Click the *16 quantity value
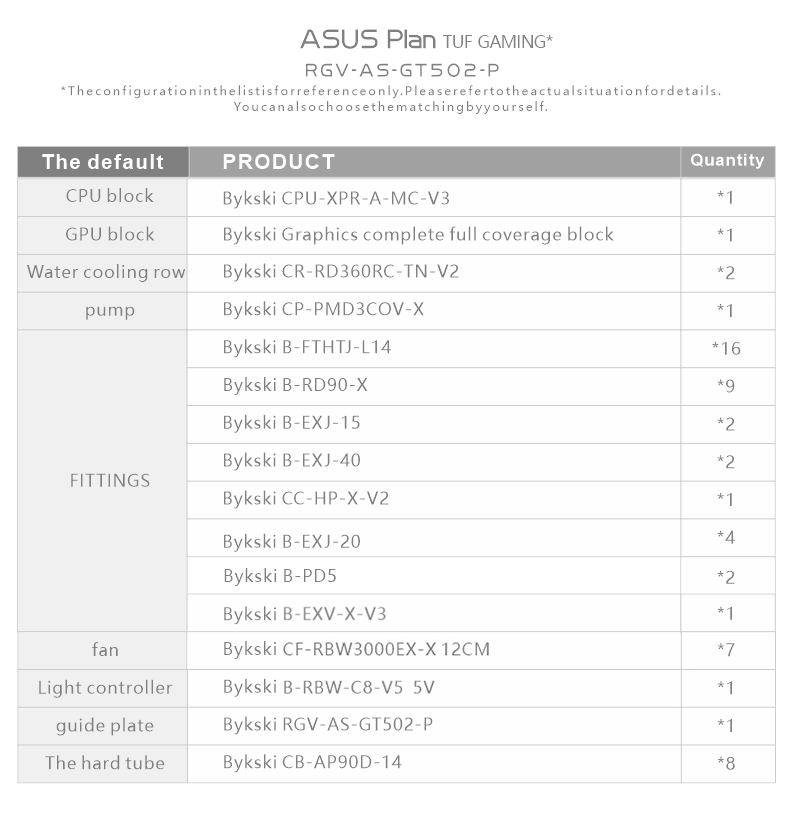The image size is (795, 830). click(x=726, y=348)
